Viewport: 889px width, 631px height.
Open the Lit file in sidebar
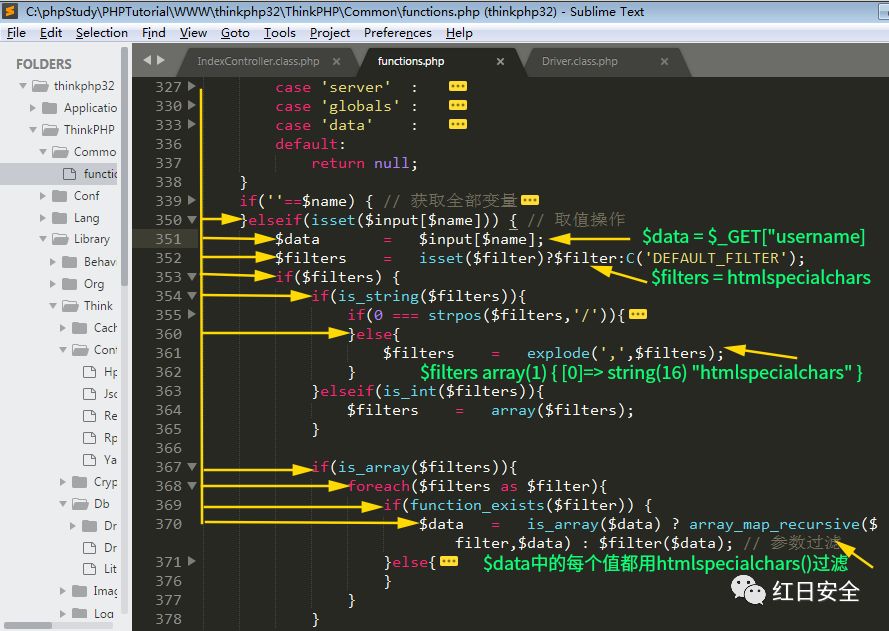(x=111, y=569)
